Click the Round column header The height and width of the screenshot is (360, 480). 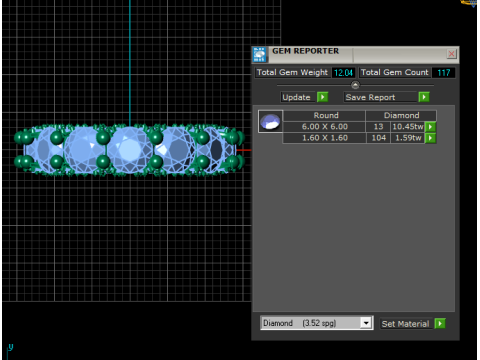pos(324,115)
